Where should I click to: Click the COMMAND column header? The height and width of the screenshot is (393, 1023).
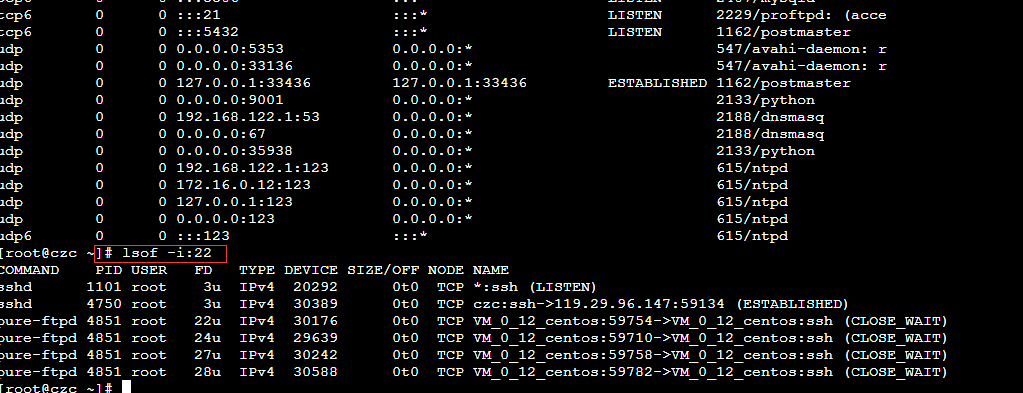coord(29,270)
